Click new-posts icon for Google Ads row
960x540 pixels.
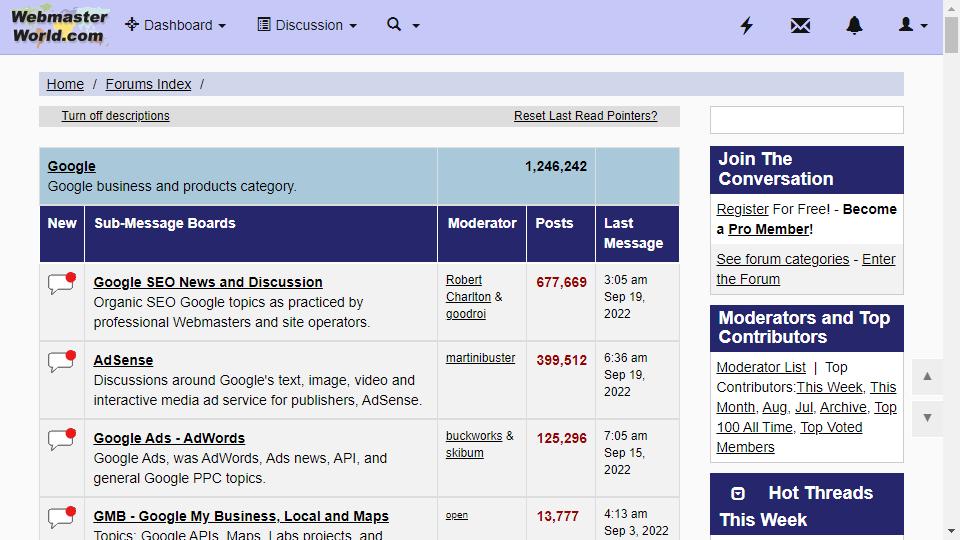(62, 439)
